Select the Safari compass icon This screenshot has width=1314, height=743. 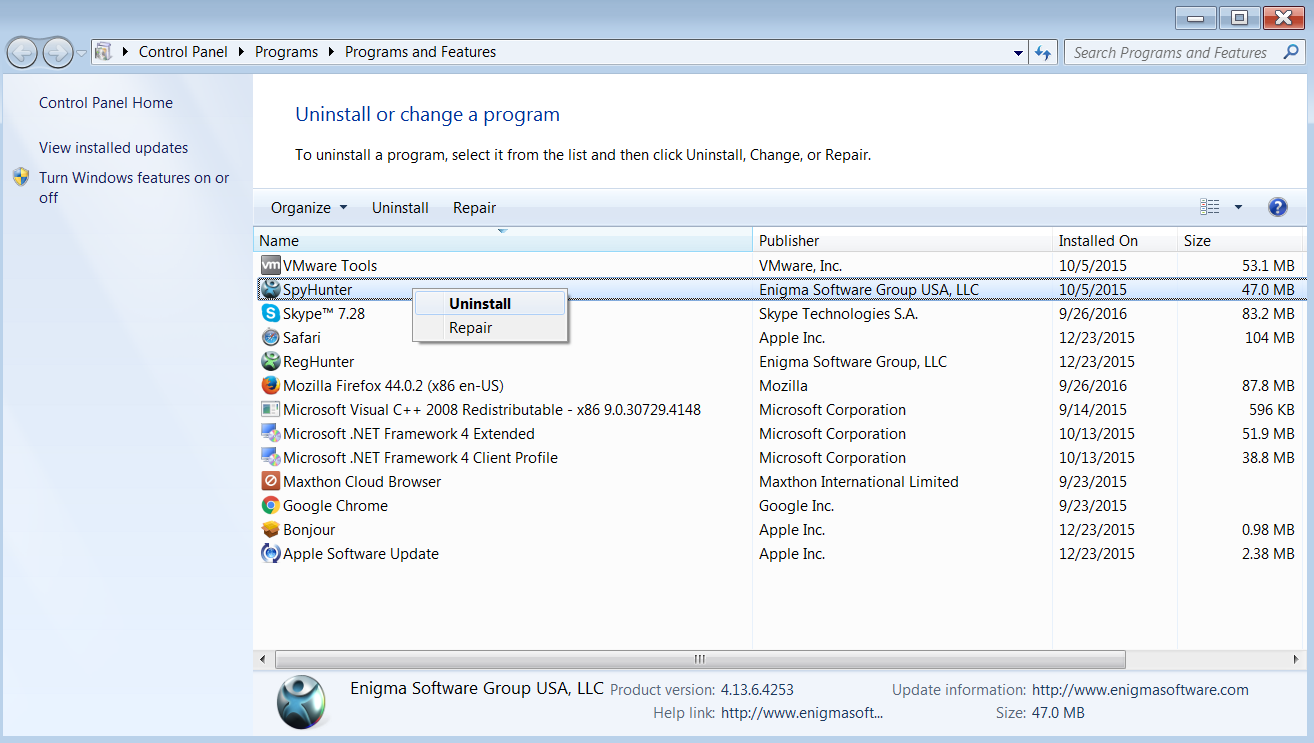tap(270, 338)
